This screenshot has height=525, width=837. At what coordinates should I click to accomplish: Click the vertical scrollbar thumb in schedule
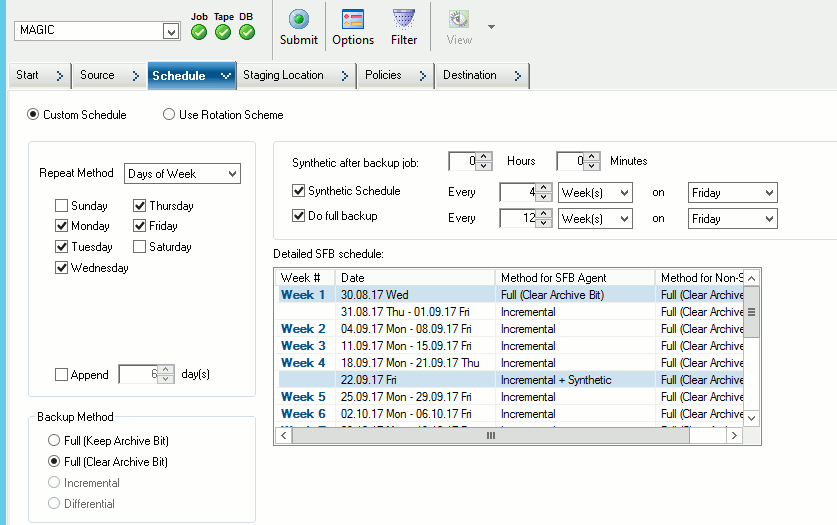coord(752,312)
